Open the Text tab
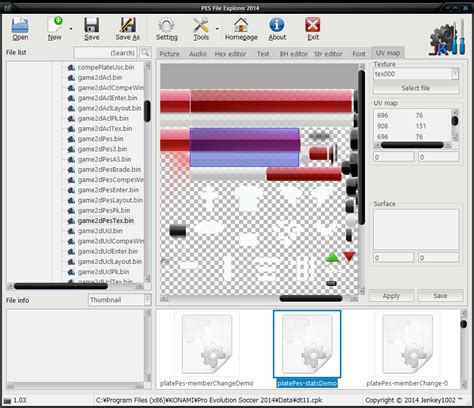 (x=263, y=54)
